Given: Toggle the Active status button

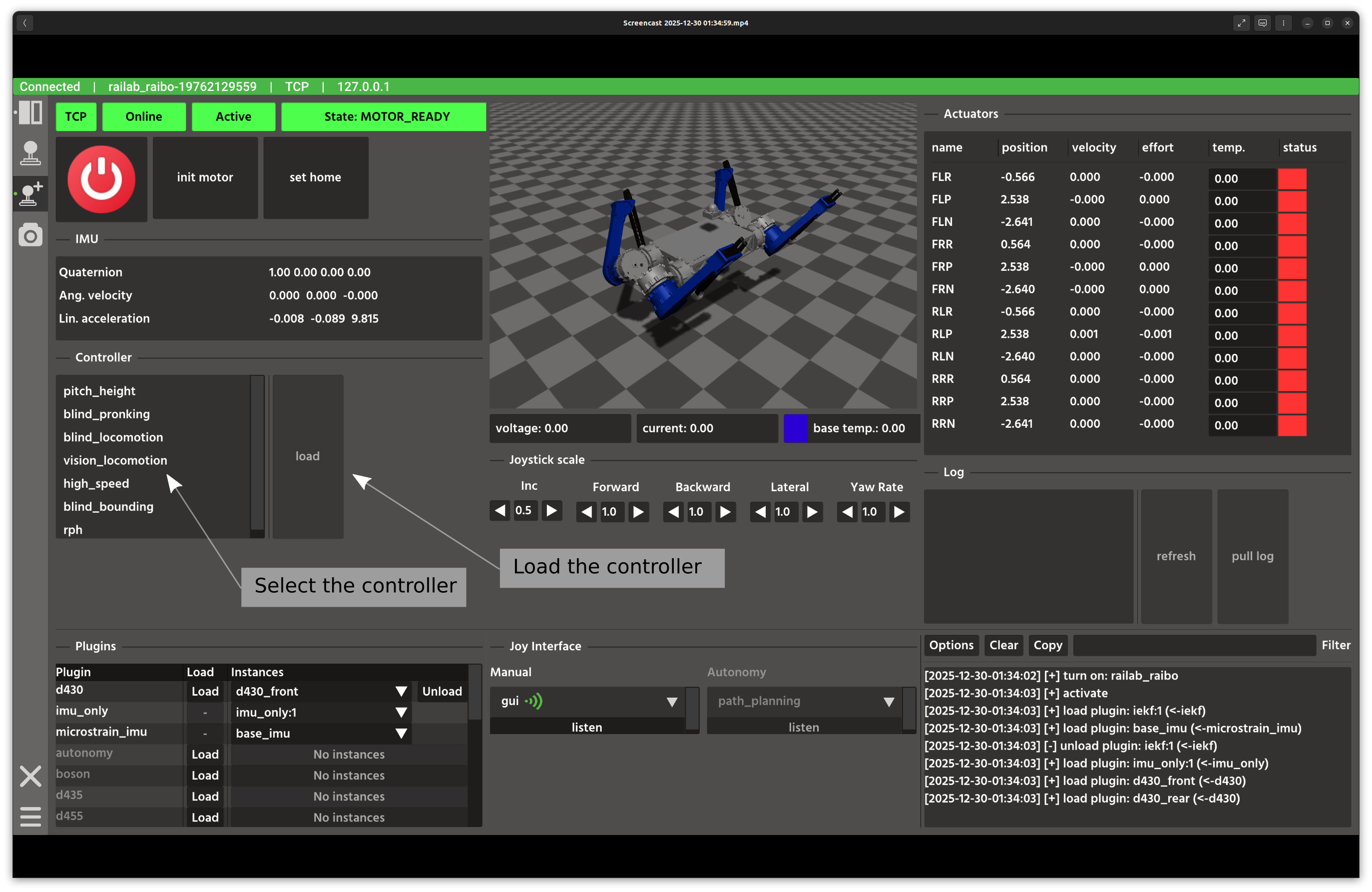Looking at the screenshot, I should point(233,116).
